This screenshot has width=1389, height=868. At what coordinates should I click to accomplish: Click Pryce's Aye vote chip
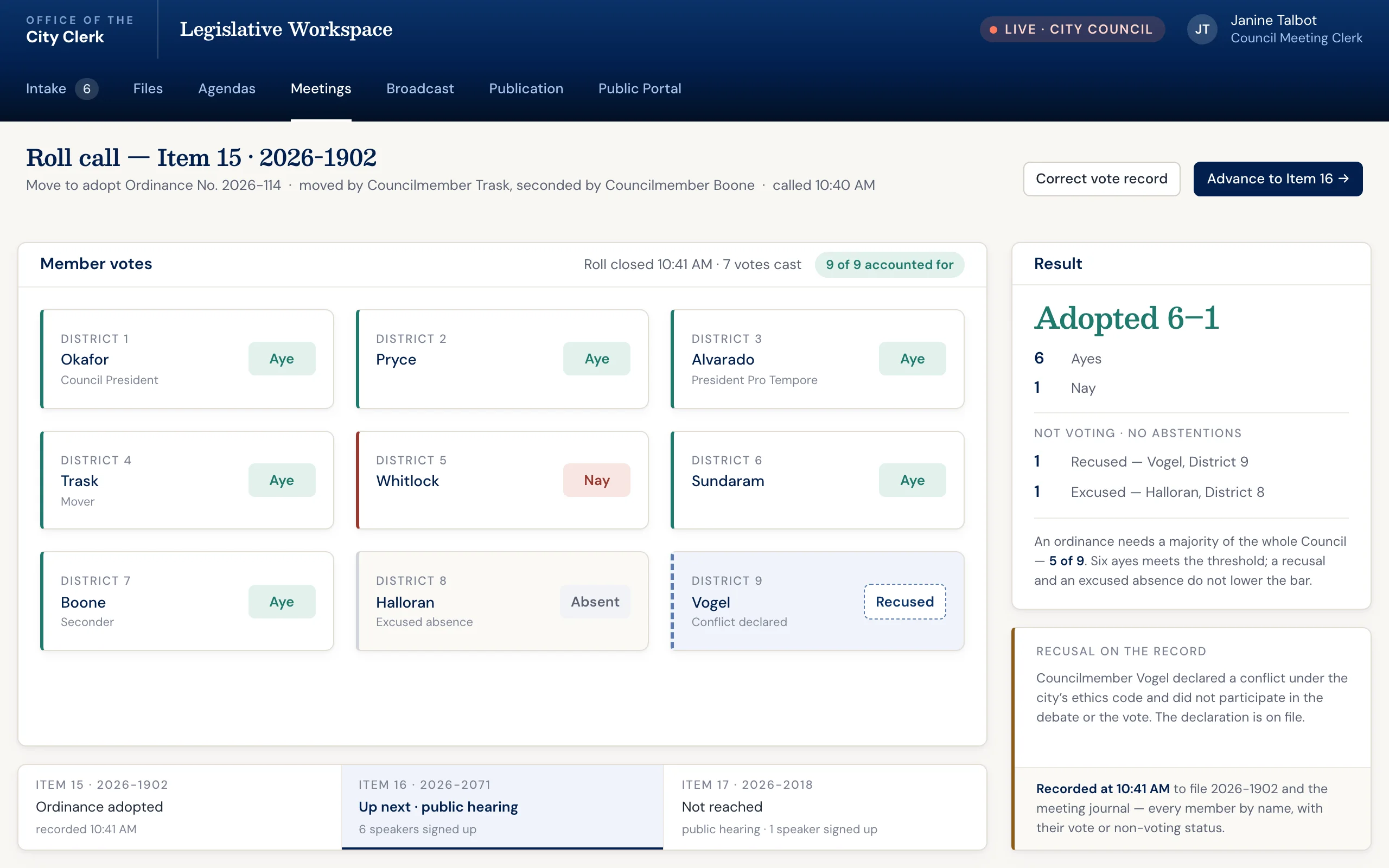tap(596, 359)
